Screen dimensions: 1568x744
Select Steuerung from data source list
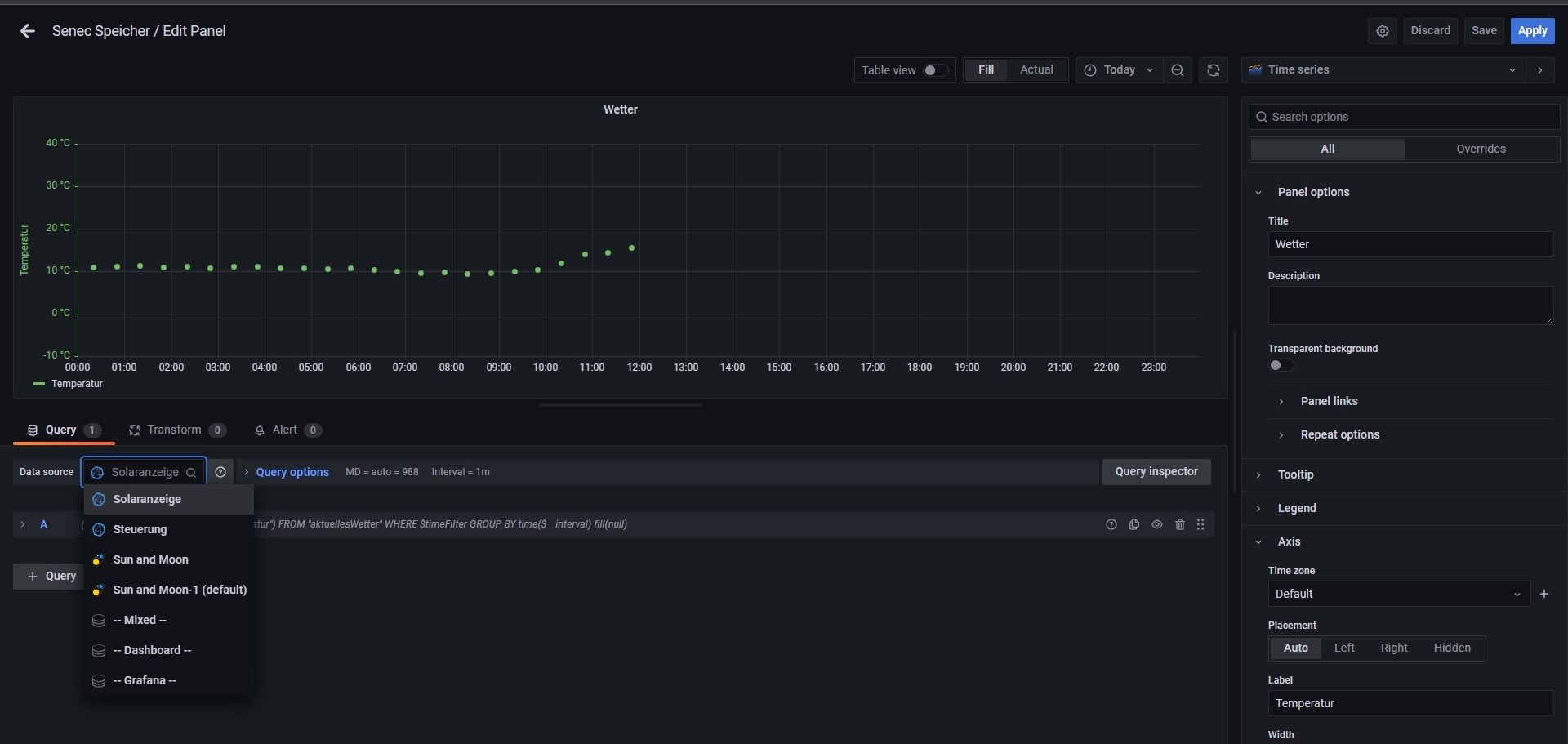tap(140, 529)
